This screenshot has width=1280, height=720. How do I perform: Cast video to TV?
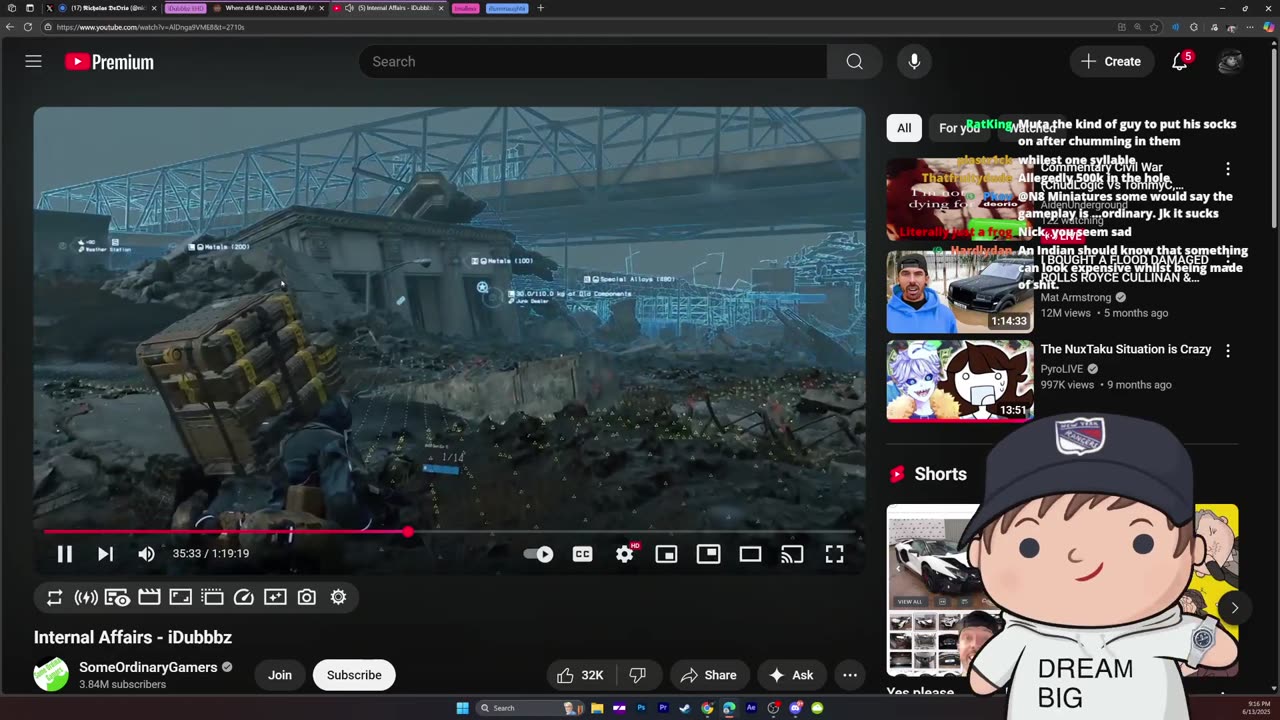click(x=792, y=554)
